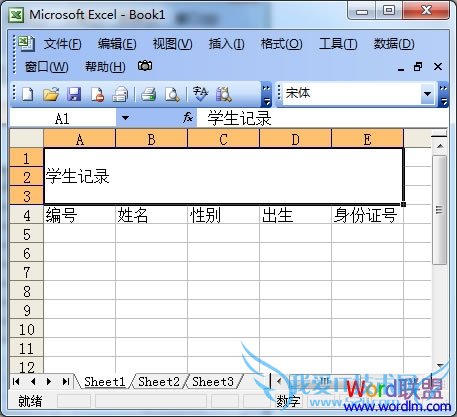Click vertical scrollbar up arrow

(440, 146)
